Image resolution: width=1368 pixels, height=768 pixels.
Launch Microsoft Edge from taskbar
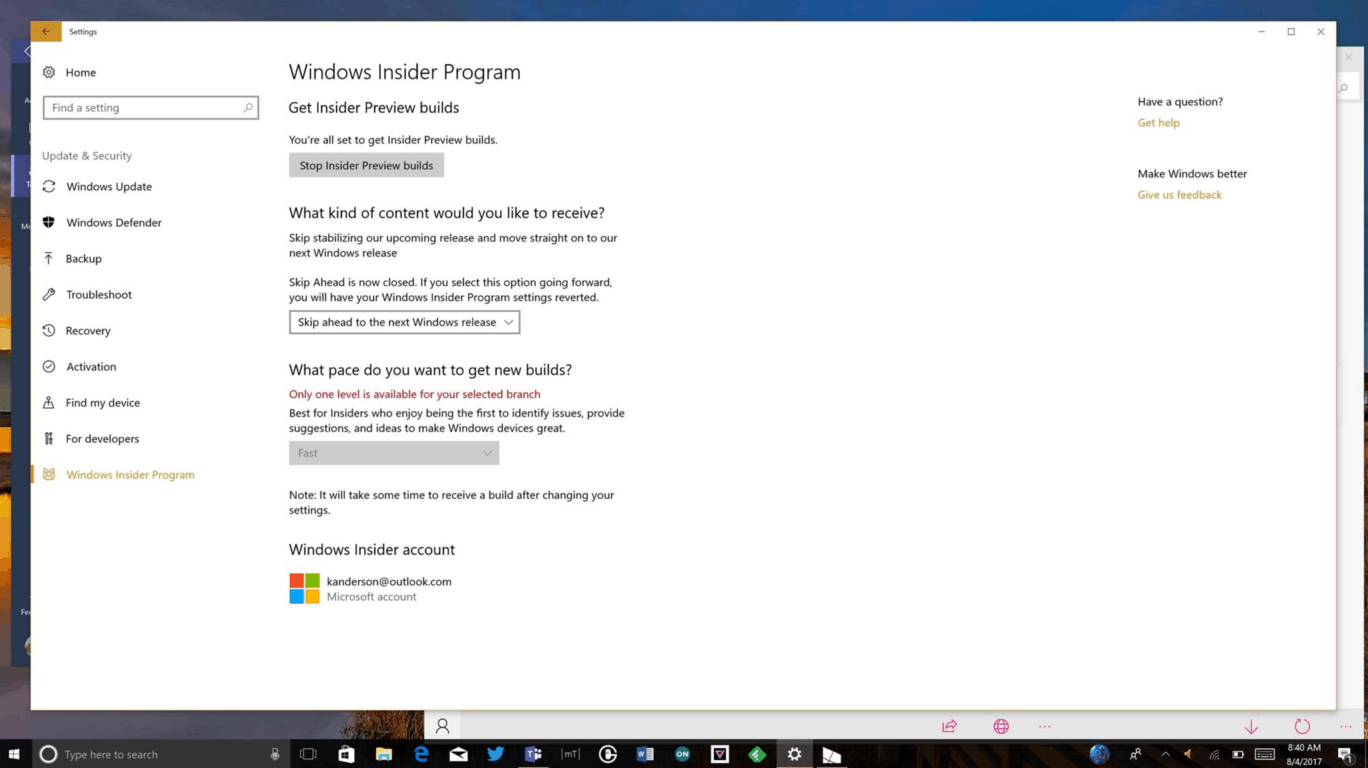(x=421, y=754)
